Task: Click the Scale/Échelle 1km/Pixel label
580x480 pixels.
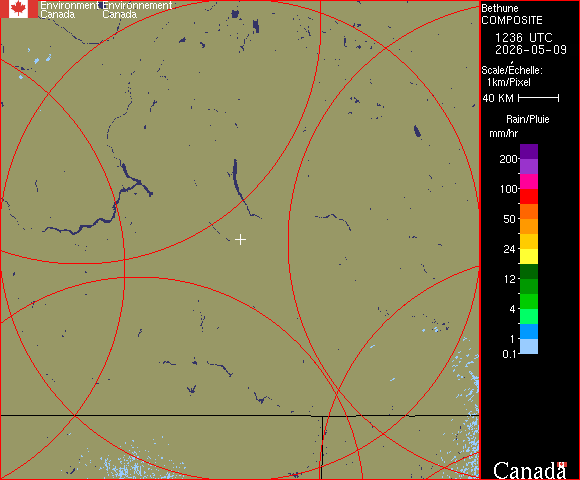Action: click(x=512, y=76)
